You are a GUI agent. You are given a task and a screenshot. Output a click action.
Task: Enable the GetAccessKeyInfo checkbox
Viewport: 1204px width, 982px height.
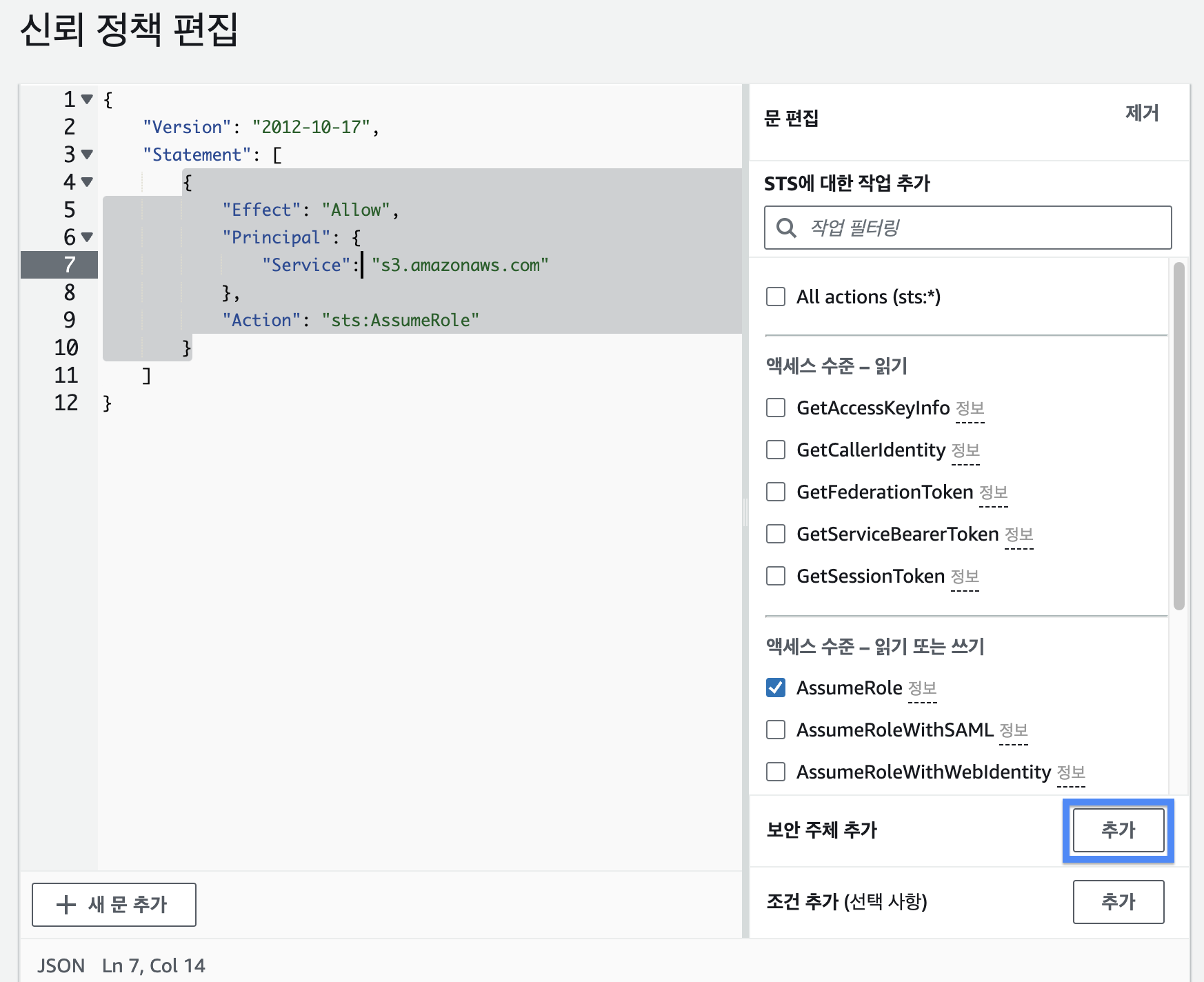776,408
